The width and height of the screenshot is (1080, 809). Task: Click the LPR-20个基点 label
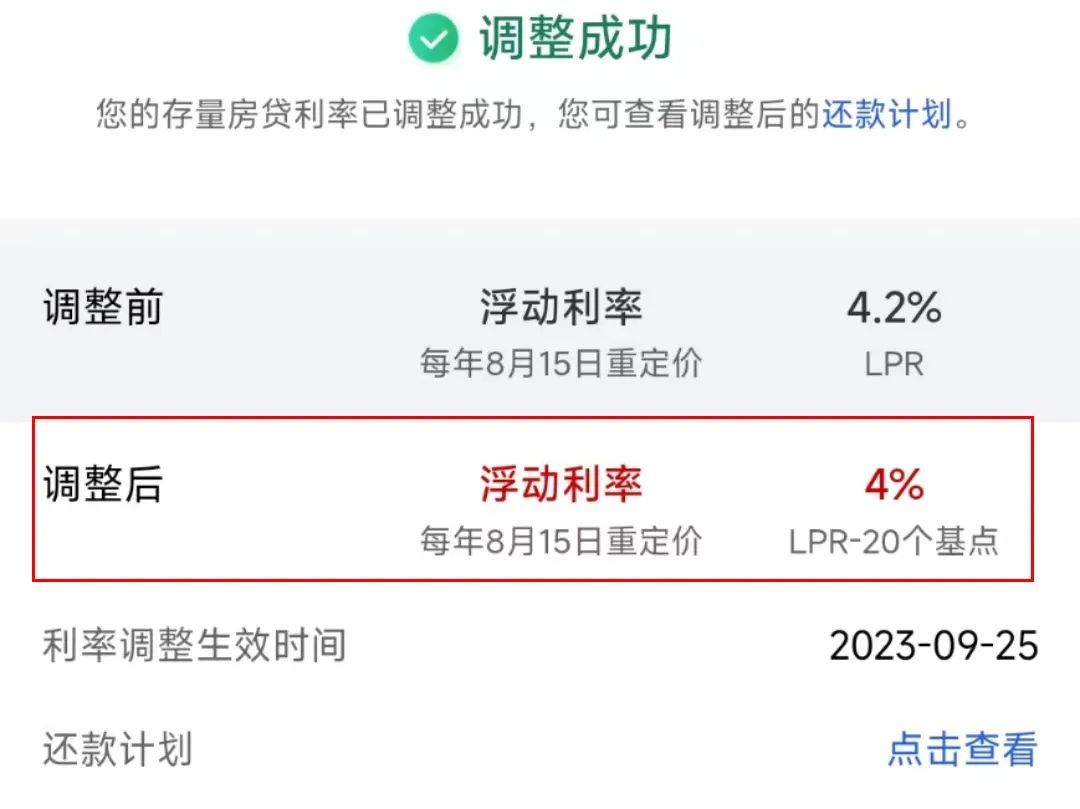[x=894, y=541]
